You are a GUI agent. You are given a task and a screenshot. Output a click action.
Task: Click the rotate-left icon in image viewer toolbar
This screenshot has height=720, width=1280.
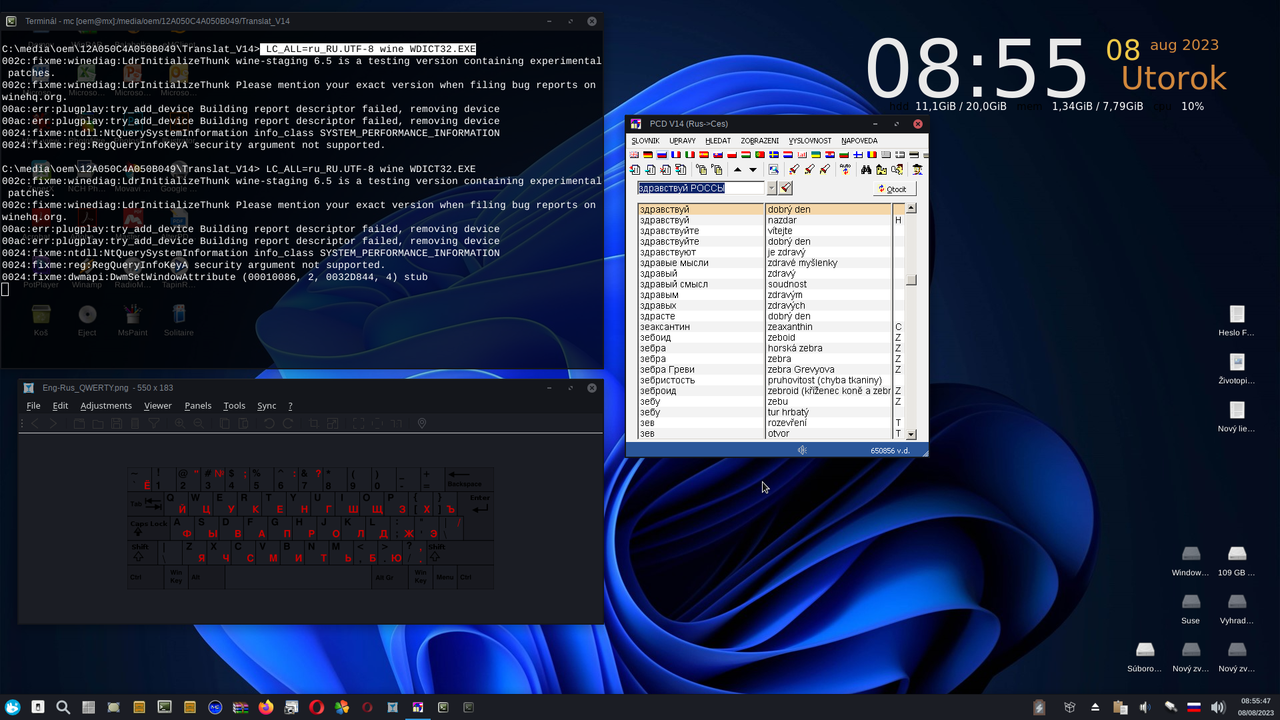pyautogui.click(x=269, y=423)
